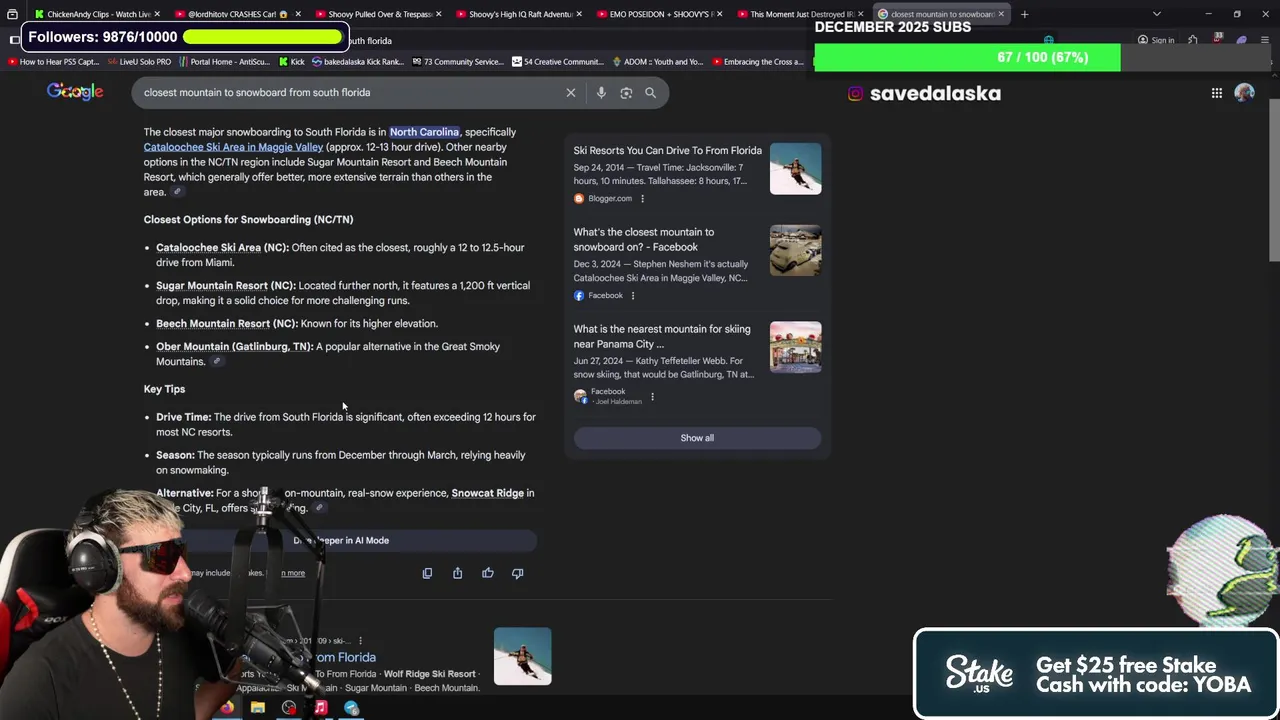Click skier thumbnail of Blogger.com result
1280x720 pixels.
[796, 169]
